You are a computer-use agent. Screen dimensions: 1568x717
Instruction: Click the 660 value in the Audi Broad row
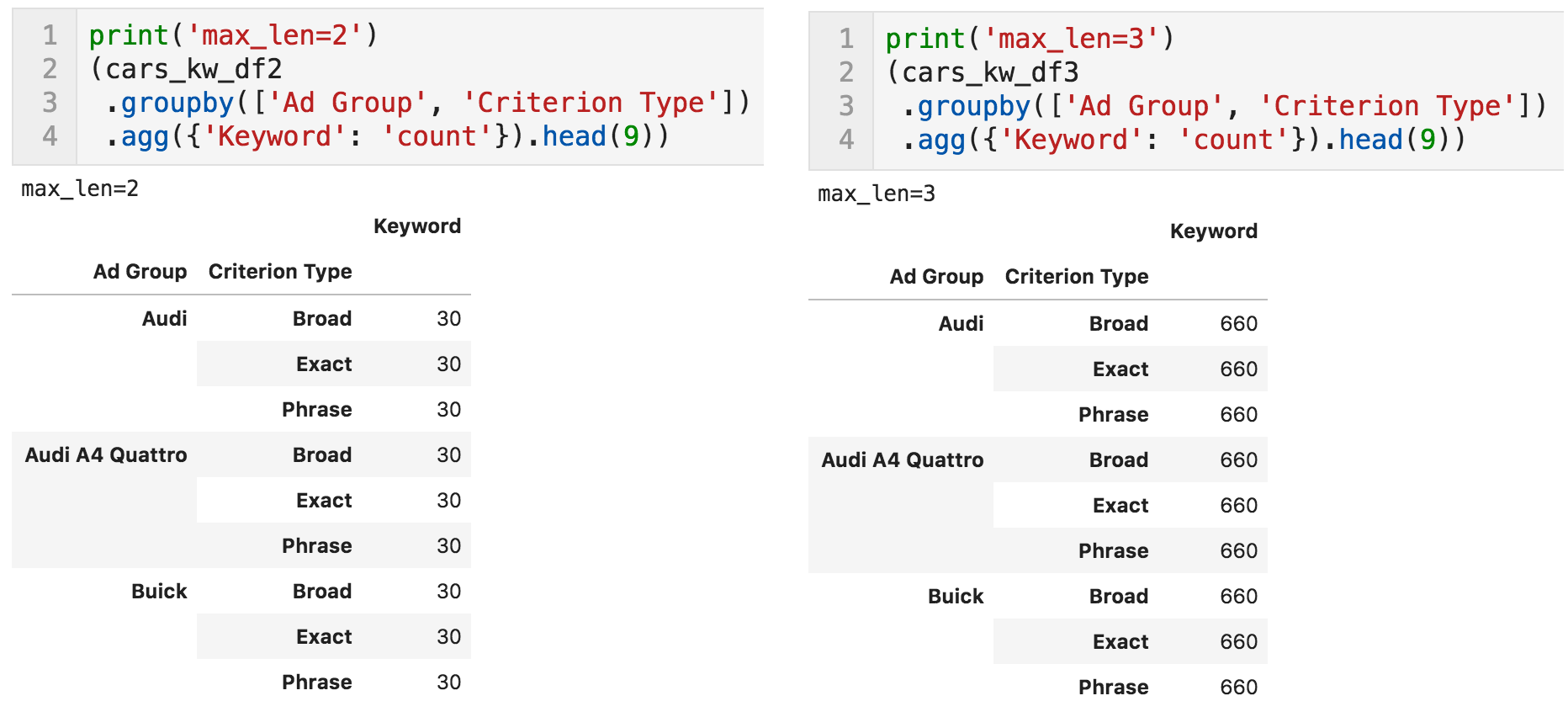[1239, 324]
